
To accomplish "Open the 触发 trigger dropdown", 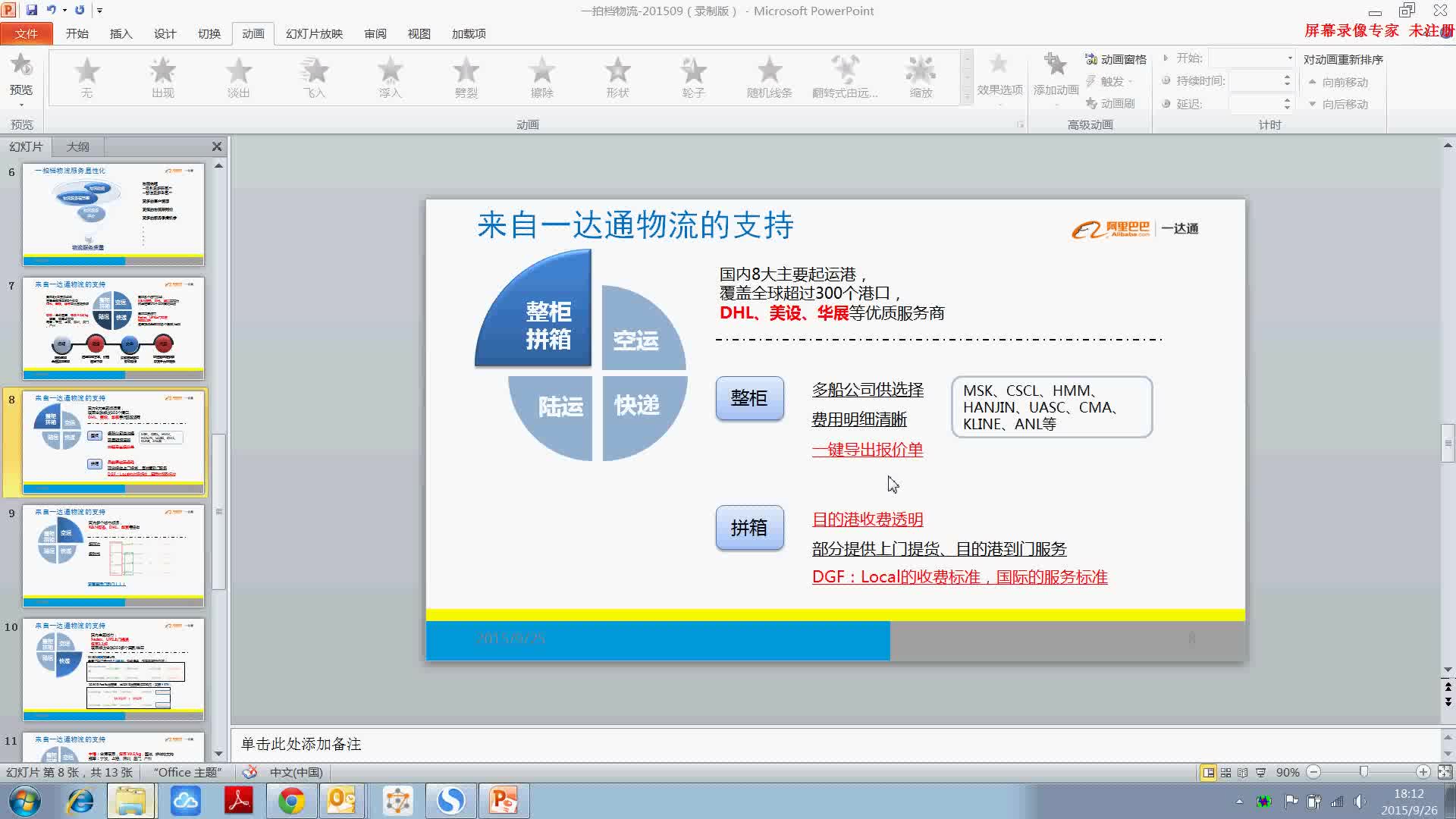I will click(1112, 81).
